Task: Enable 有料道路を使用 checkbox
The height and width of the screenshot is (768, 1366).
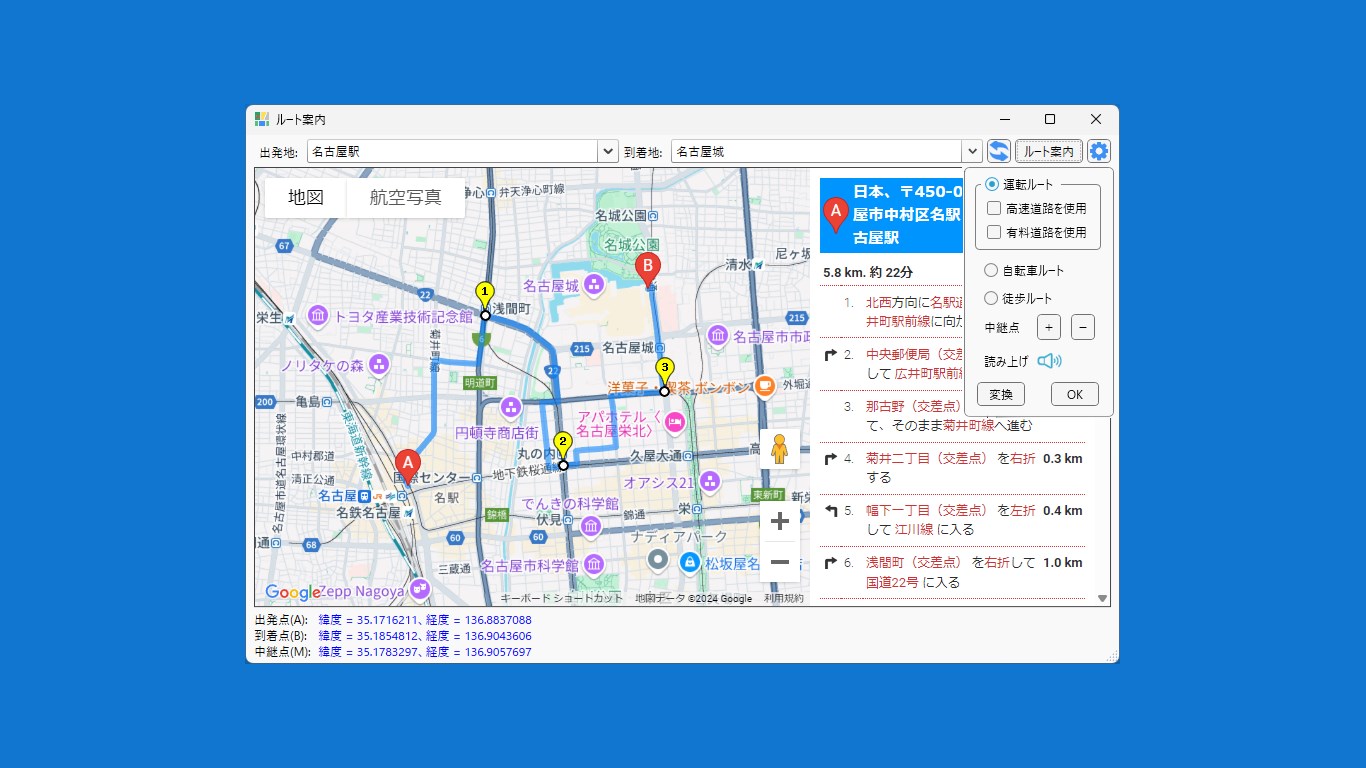Action: [994, 232]
